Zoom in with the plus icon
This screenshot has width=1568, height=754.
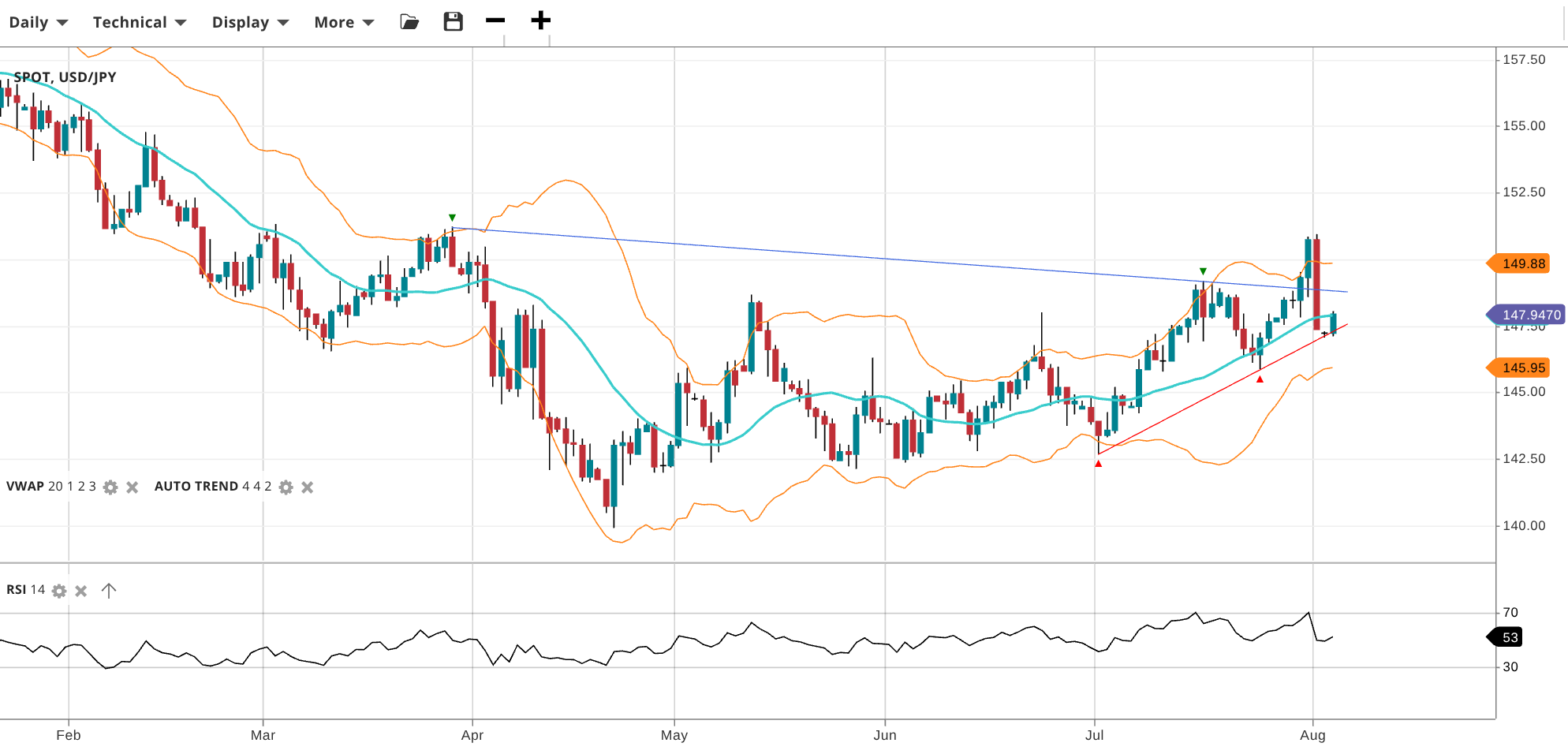pyautogui.click(x=540, y=21)
